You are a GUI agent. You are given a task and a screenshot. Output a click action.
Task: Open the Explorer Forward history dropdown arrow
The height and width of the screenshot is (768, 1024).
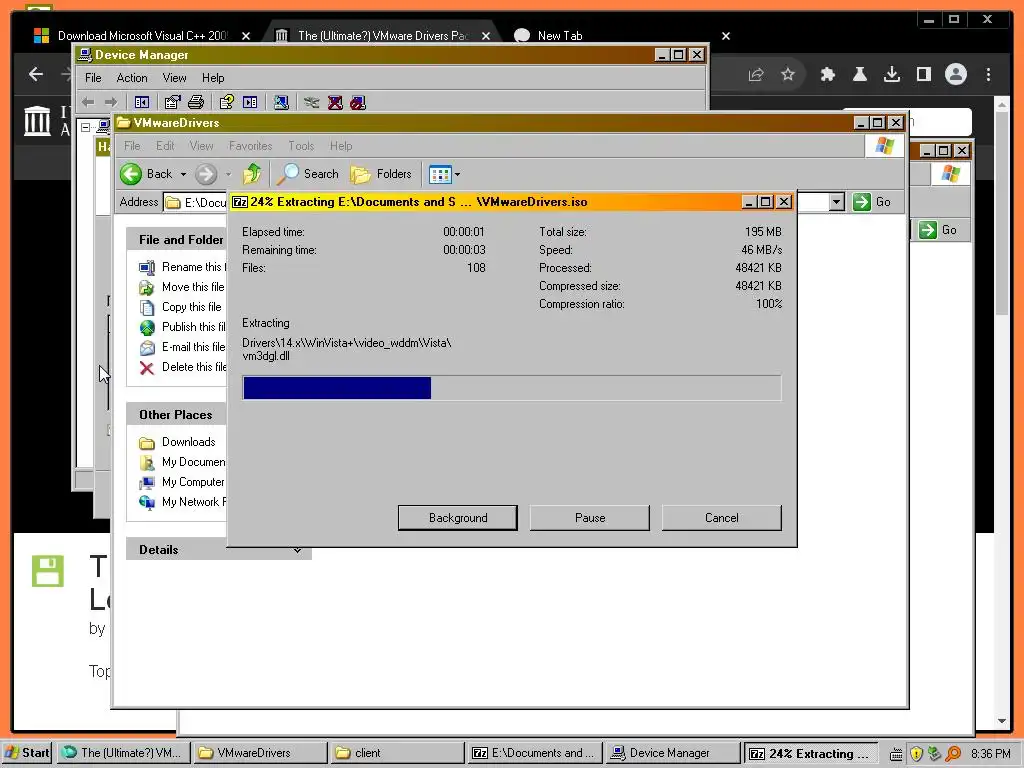228,174
